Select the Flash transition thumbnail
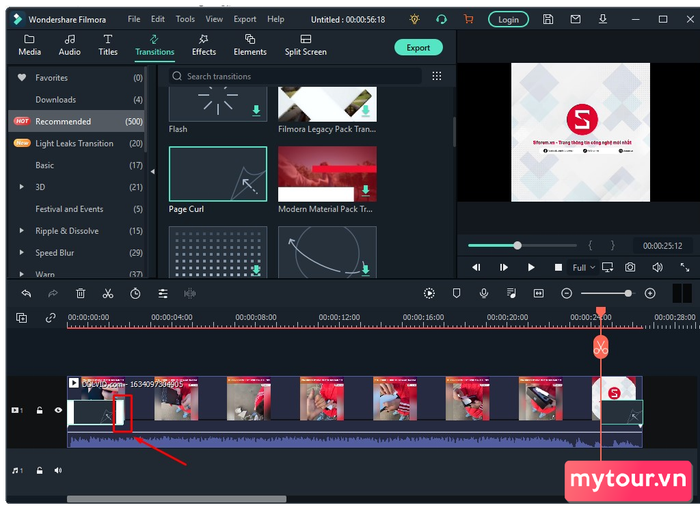This screenshot has height=512, width=700. [x=218, y=104]
